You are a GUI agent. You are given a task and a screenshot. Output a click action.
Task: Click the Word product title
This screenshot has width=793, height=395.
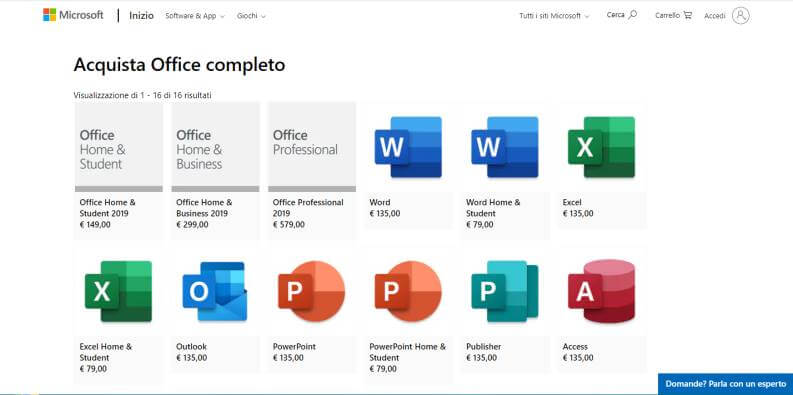[380, 202]
